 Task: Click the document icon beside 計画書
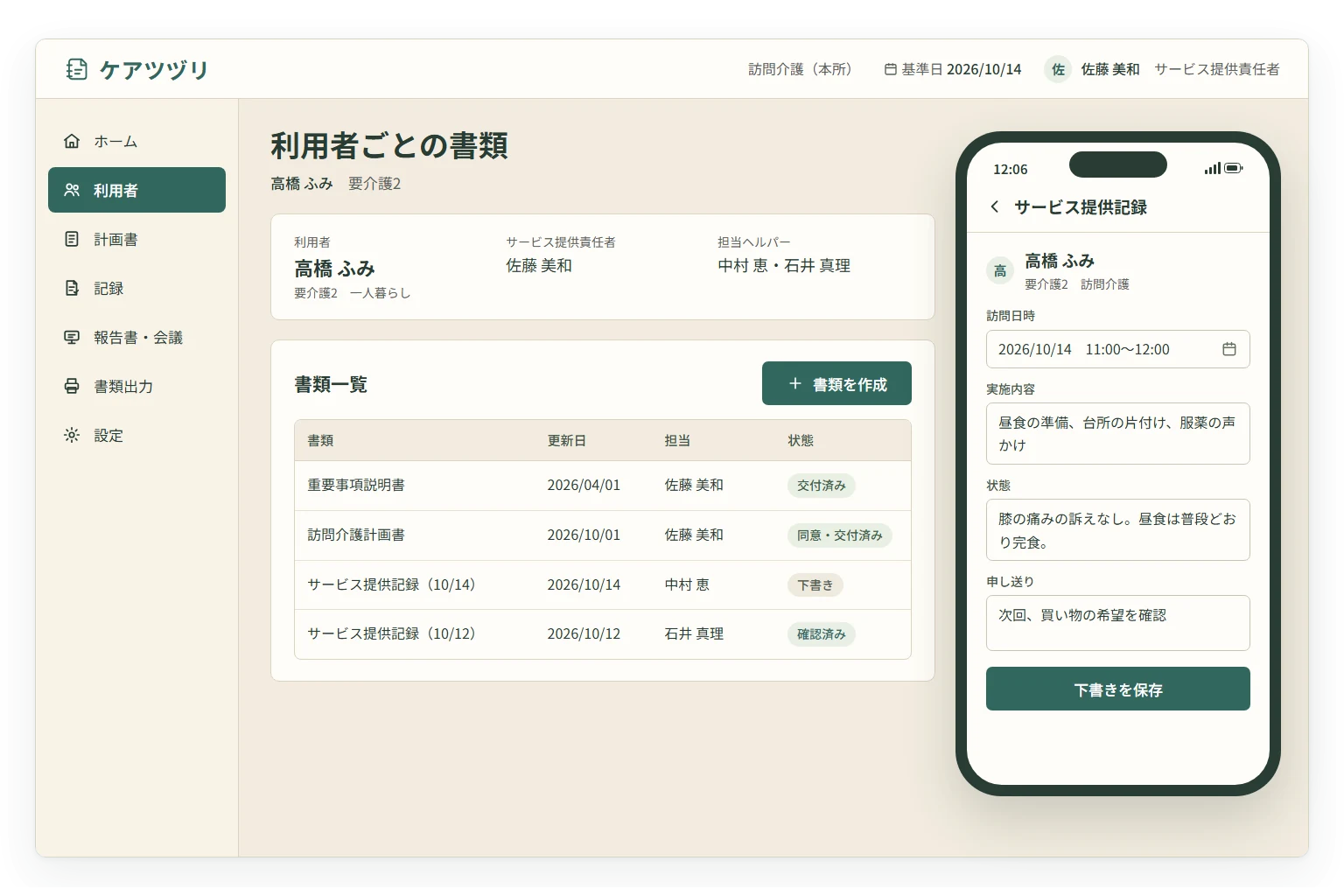point(72,239)
